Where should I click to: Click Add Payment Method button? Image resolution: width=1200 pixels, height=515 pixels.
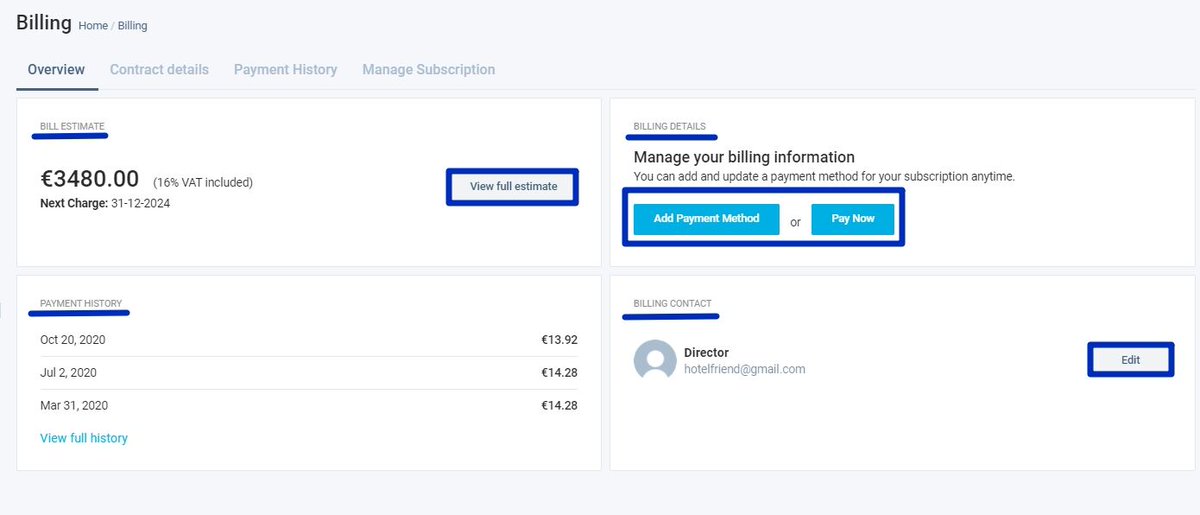pos(706,219)
